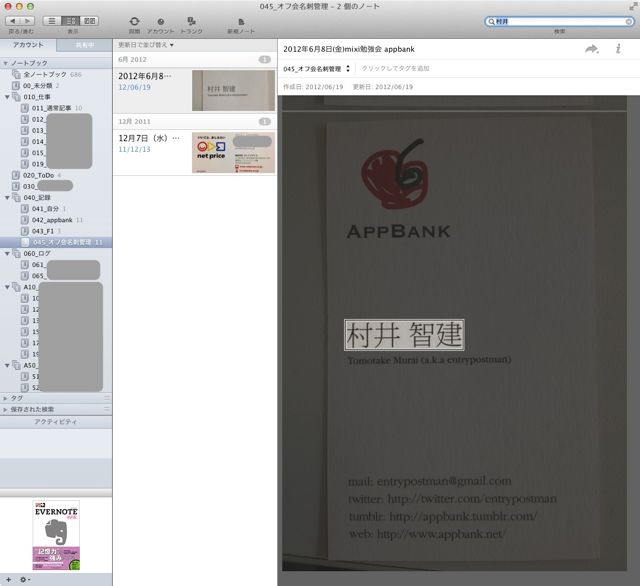Click the magnifier icon in the search box
Viewport: 640px width, 586px height.
[x=492, y=22]
